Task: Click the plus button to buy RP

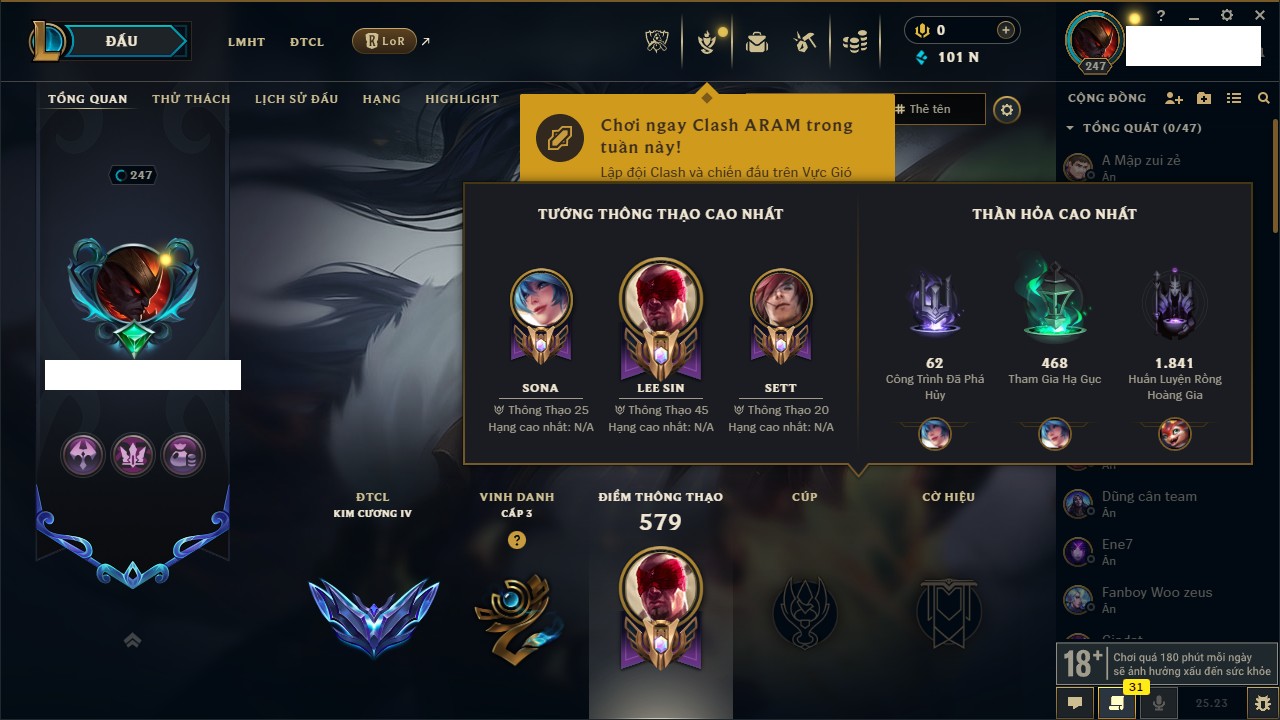Action: tap(1006, 30)
